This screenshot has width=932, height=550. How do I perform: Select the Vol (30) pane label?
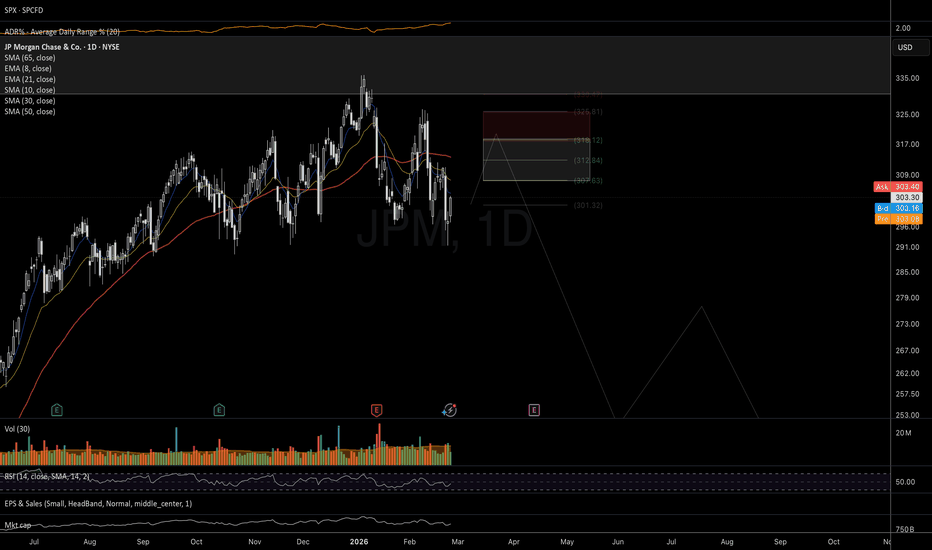point(17,429)
